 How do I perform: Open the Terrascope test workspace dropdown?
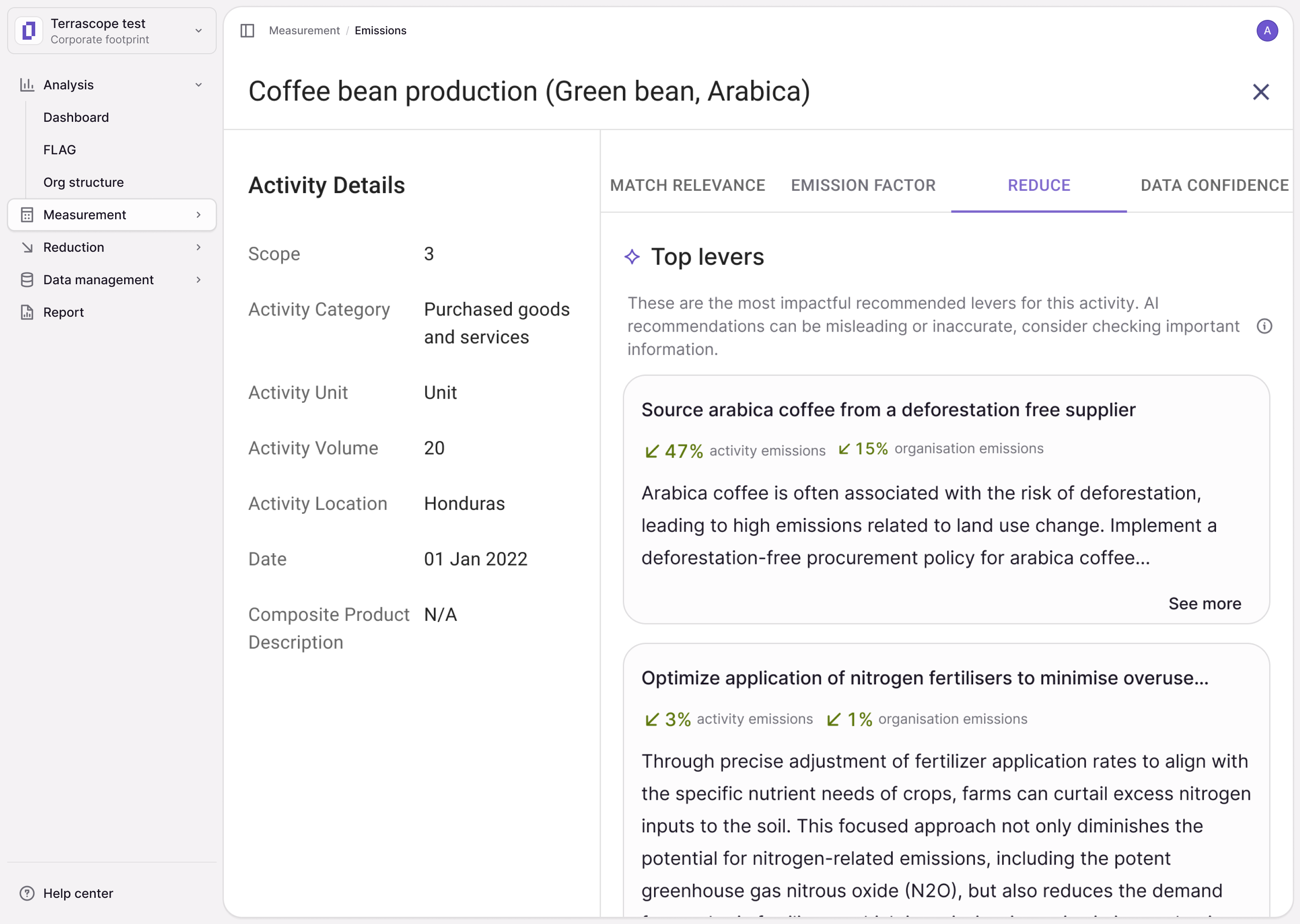112,31
